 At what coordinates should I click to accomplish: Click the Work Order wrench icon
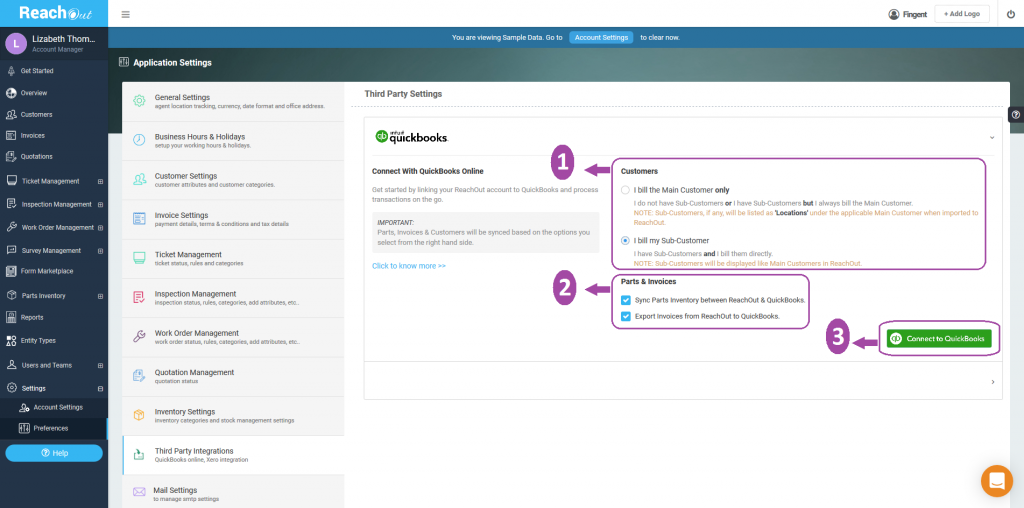pos(139,336)
